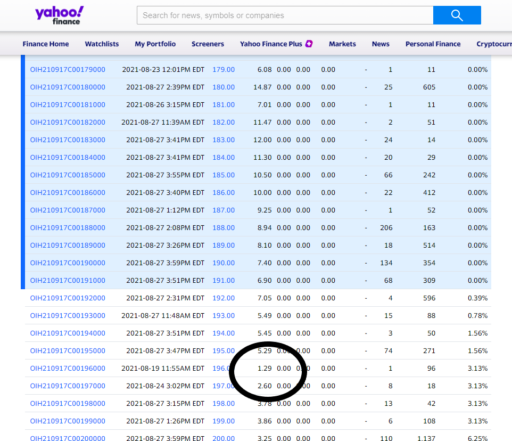Open Personal Finance nav item
512x441 pixels.
point(433,44)
